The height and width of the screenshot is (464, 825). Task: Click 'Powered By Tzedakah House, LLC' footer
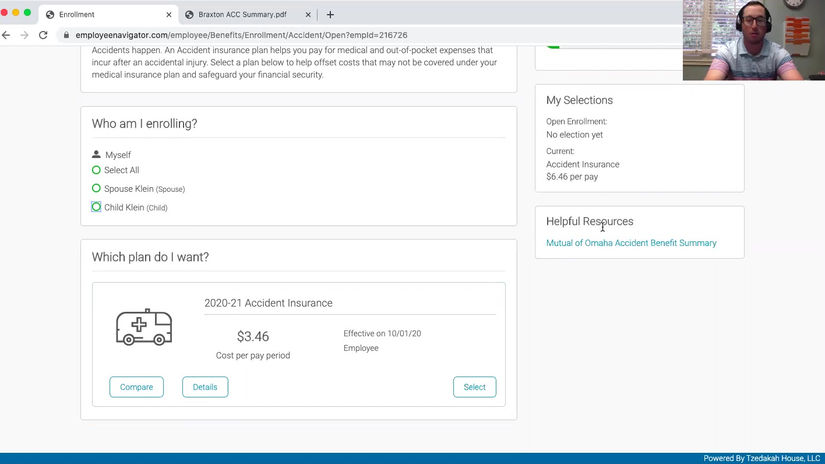761,458
